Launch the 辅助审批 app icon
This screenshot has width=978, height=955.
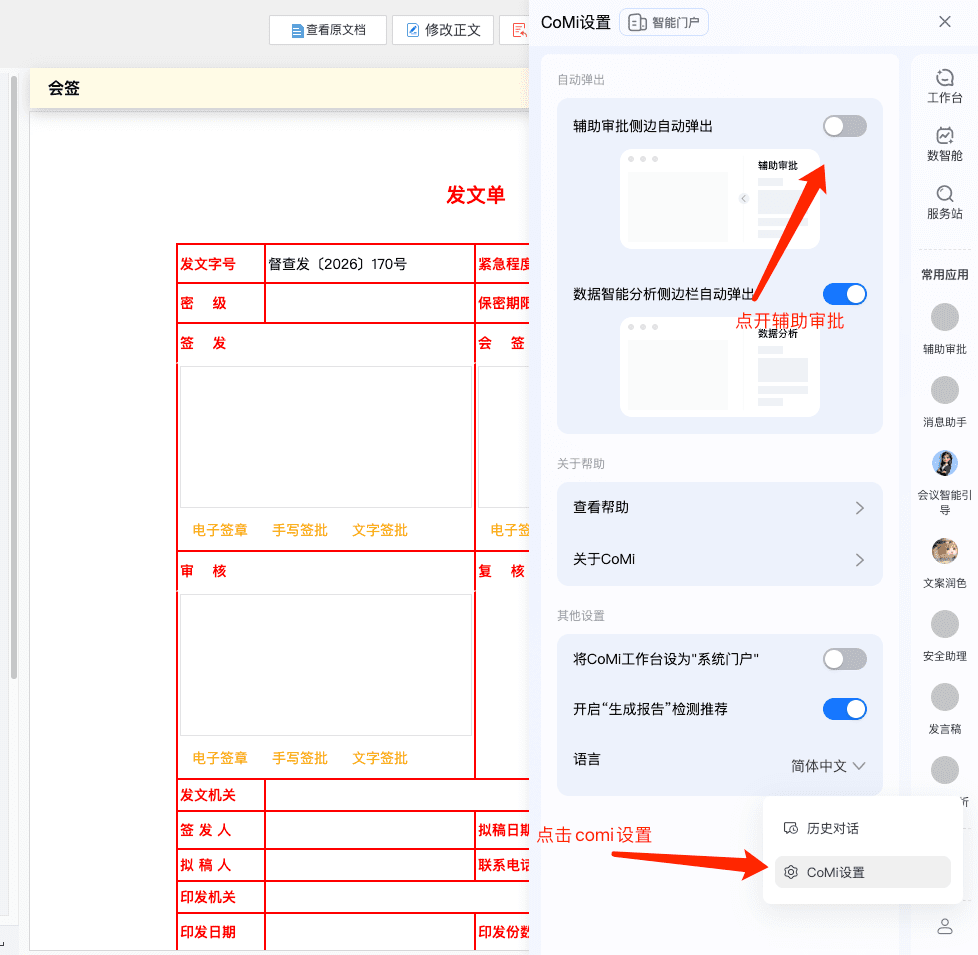pyautogui.click(x=944, y=317)
